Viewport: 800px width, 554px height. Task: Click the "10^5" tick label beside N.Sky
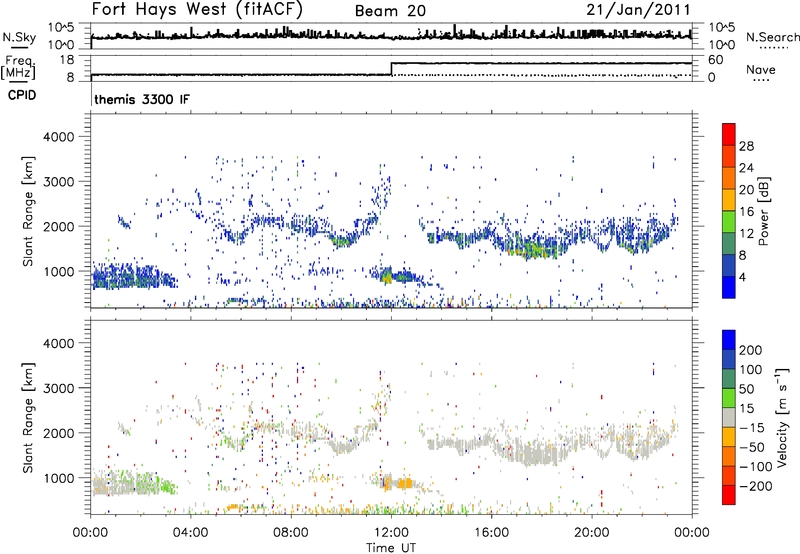pos(62,27)
